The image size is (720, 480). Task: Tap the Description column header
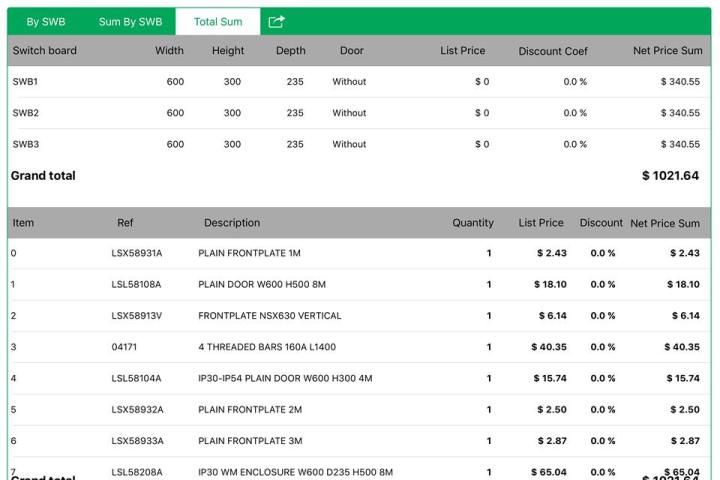pos(232,223)
